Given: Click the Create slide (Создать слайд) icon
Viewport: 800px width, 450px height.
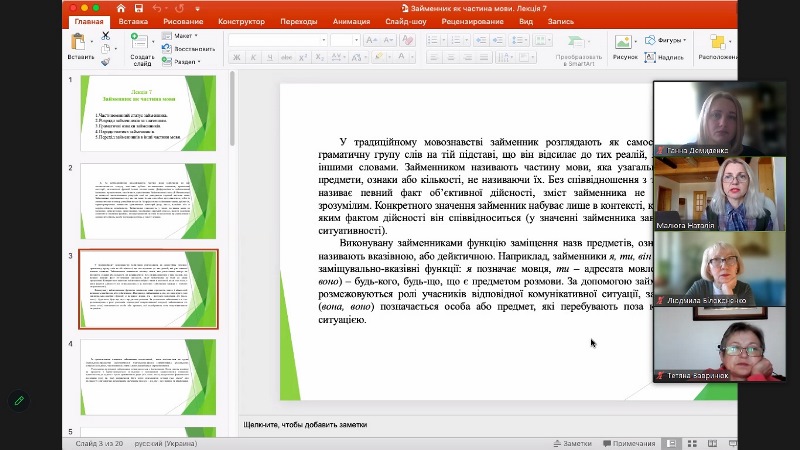Looking at the screenshot, I should (142, 43).
